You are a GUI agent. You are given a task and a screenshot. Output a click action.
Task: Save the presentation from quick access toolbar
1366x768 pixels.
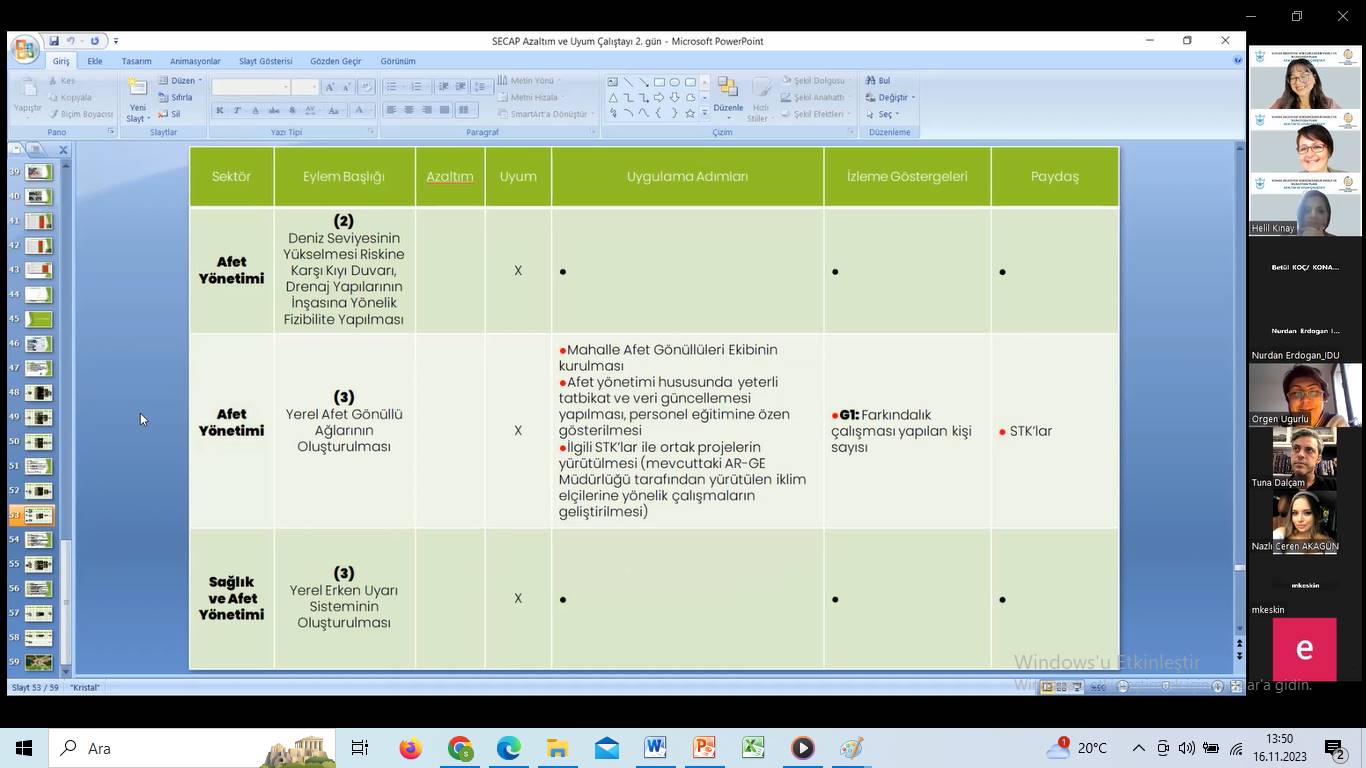point(54,41)
